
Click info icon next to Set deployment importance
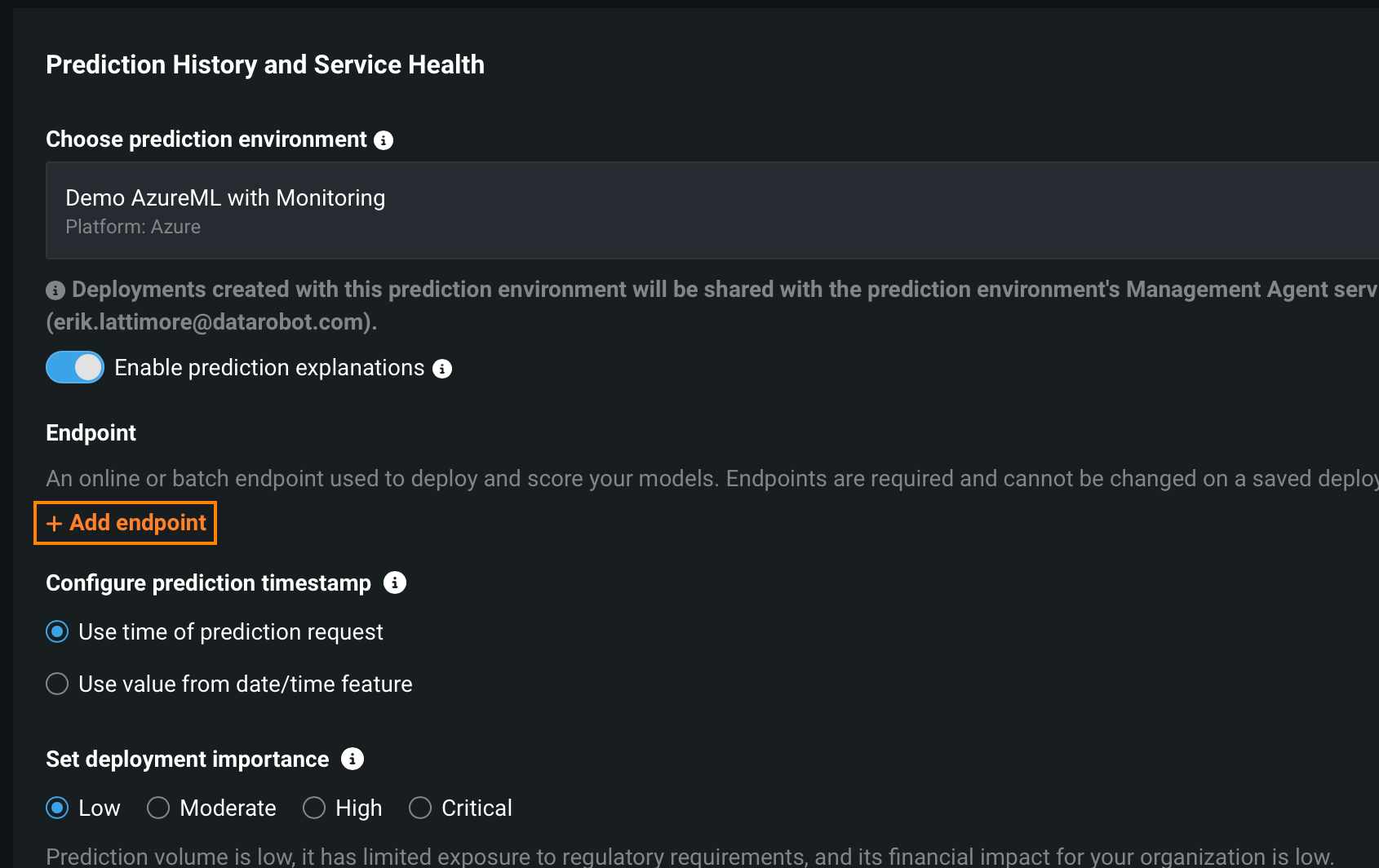click(353, 759)
